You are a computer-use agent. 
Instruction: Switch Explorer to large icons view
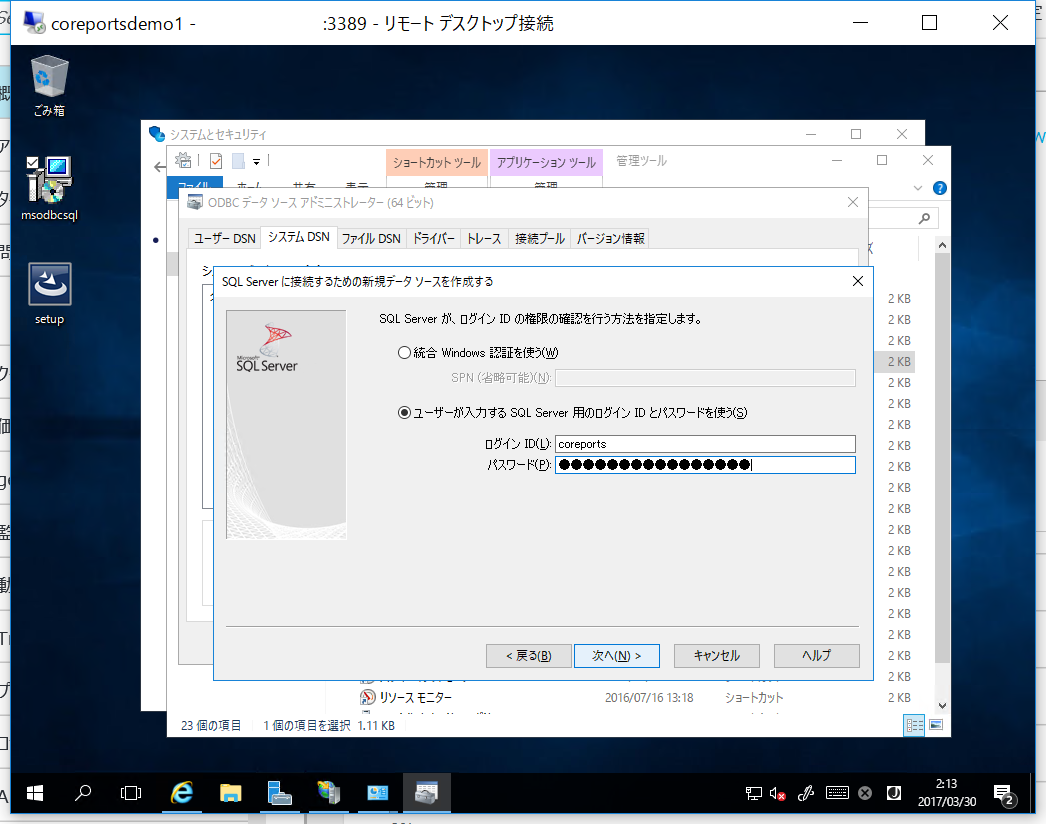pos(936,725)
